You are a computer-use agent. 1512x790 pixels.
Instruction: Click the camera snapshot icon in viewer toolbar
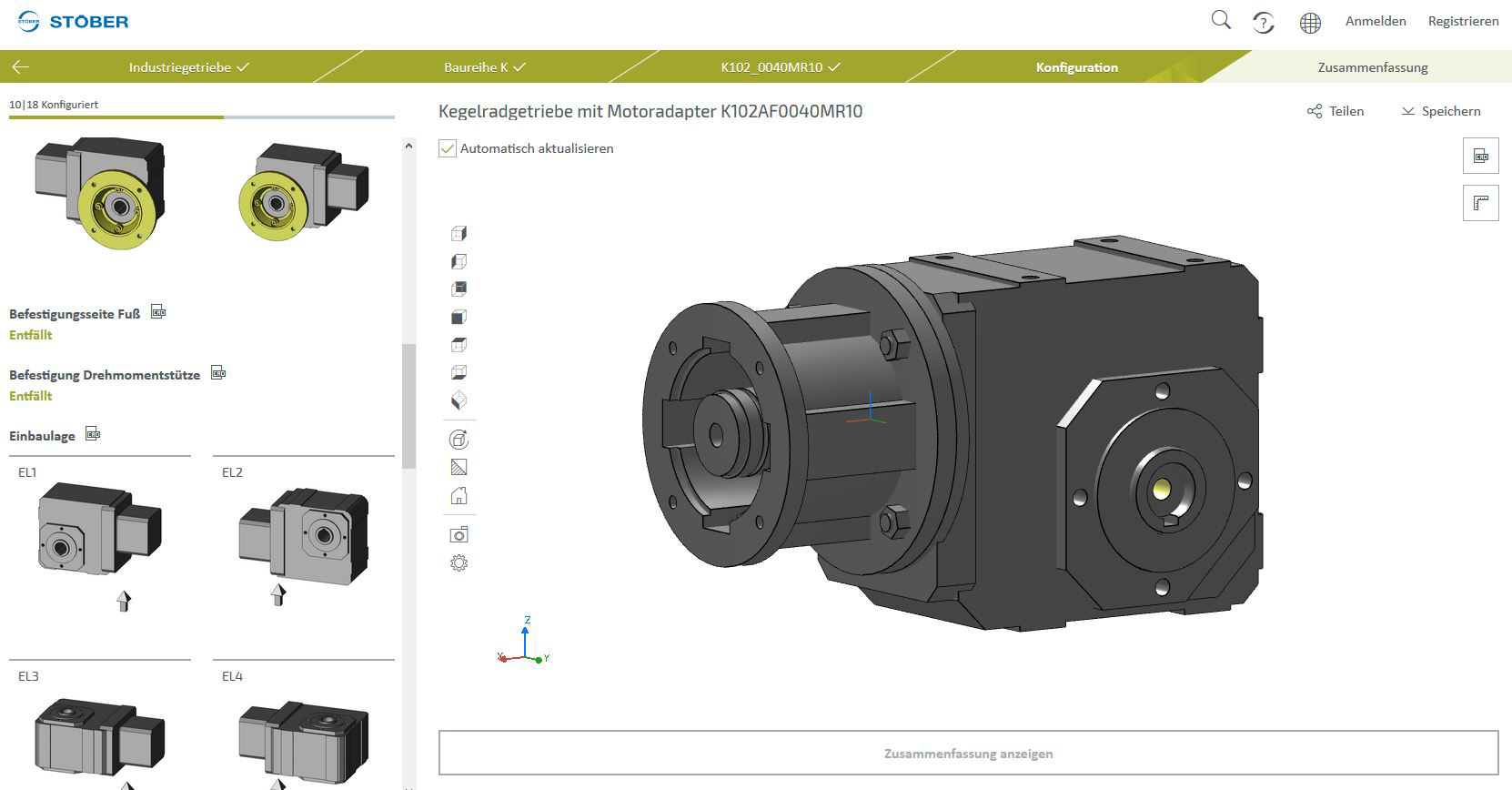pyautogui.click(x=459, y=534)
